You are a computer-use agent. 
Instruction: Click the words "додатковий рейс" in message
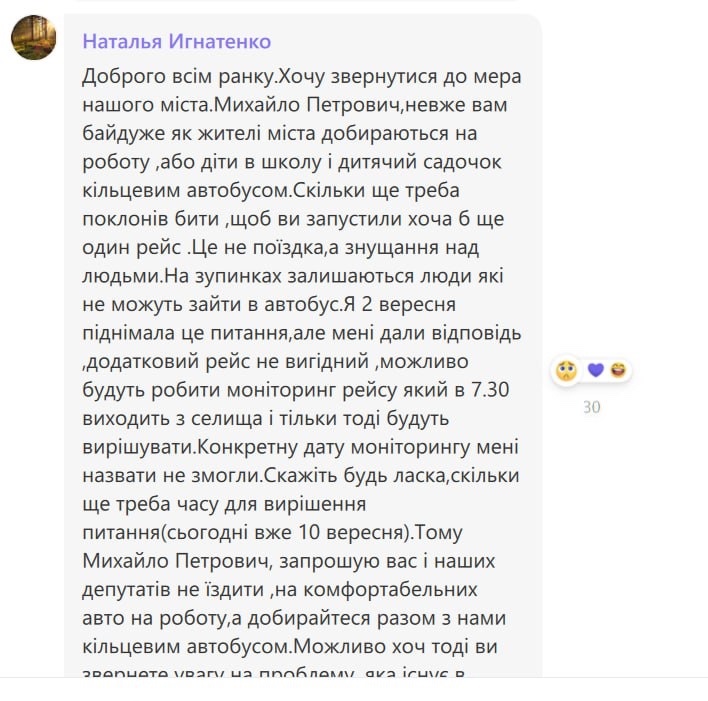(x=169, y=362)
